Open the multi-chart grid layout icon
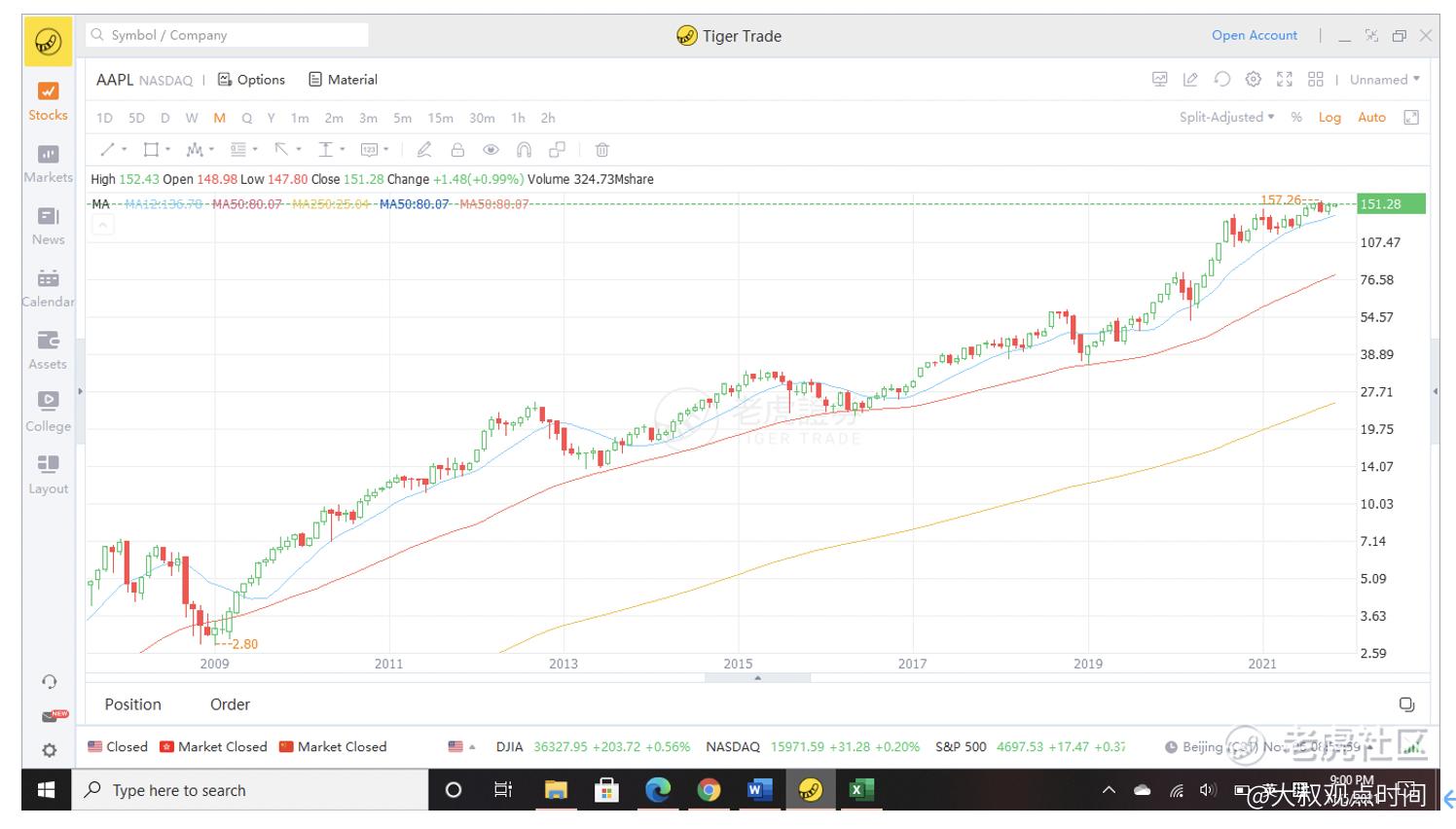Viewport: 1456px width, 829px height. coord(1316,80)
